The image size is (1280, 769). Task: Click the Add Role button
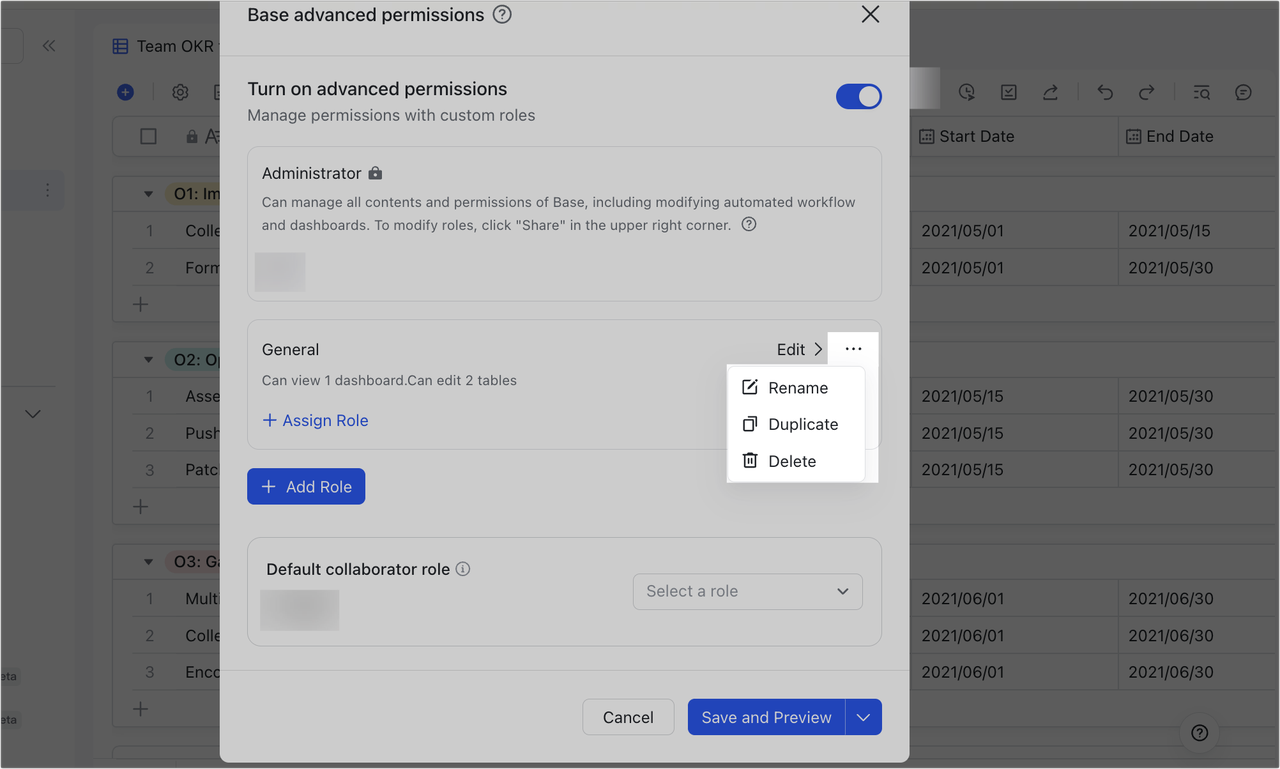coord(306,486)
